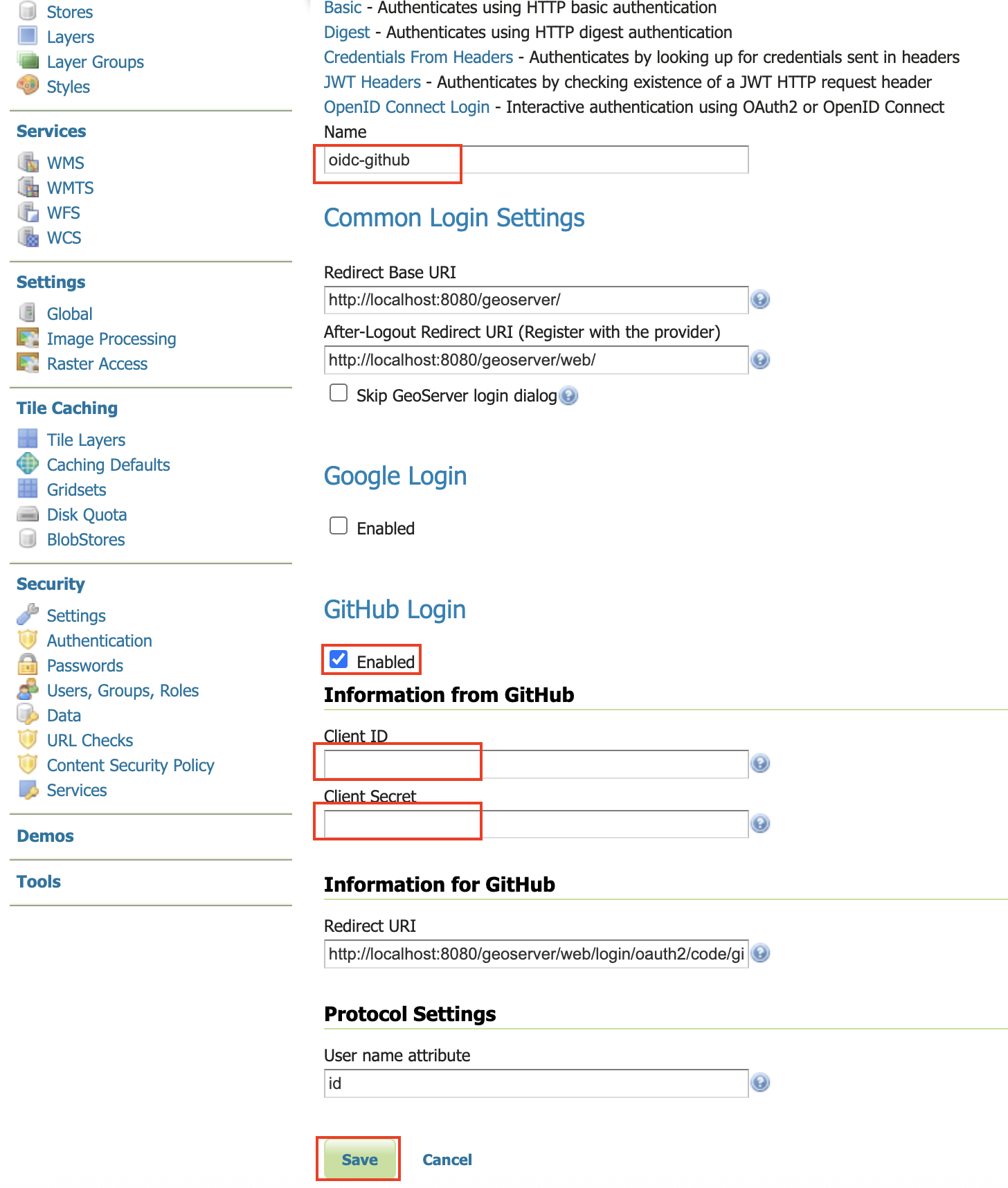Viewport: 1008px width, 1188px height.
Task: Click help icon next to Client Secret field
Action: (x=759, y=824)
